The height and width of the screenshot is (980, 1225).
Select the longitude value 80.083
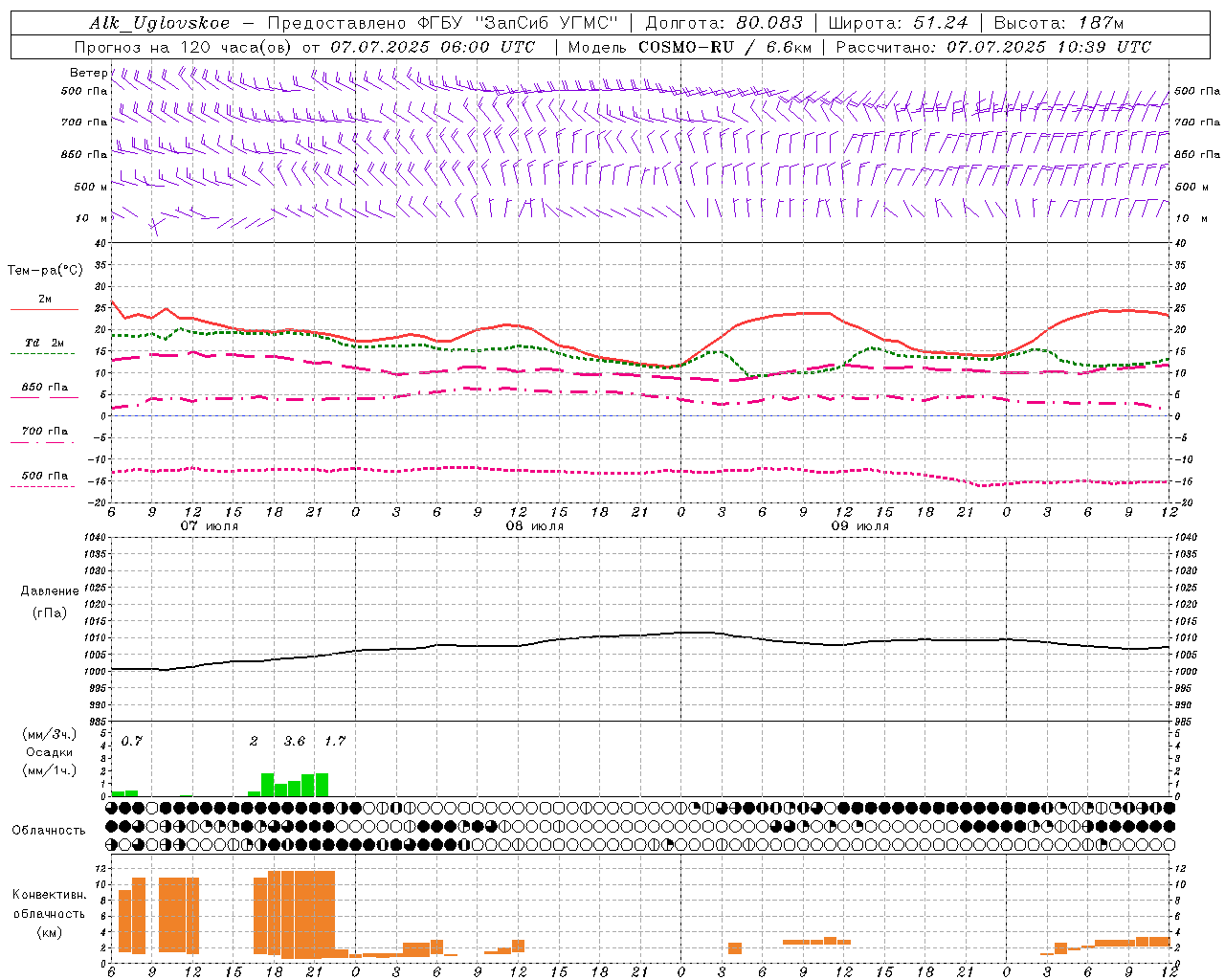769,23
